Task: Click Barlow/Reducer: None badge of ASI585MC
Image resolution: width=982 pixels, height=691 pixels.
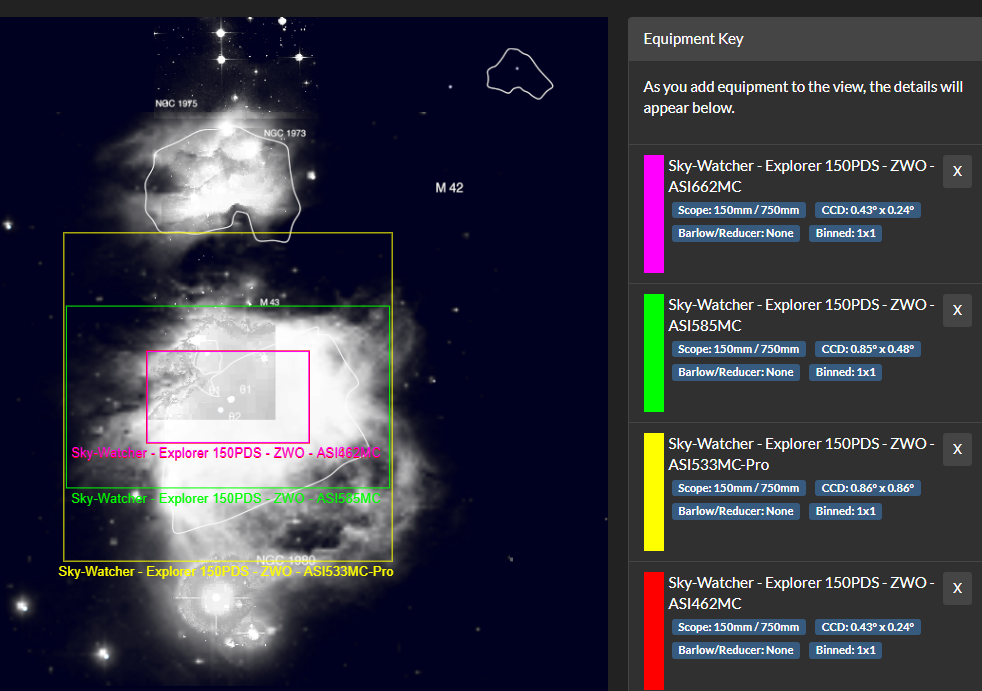Action: click(735, 372)
